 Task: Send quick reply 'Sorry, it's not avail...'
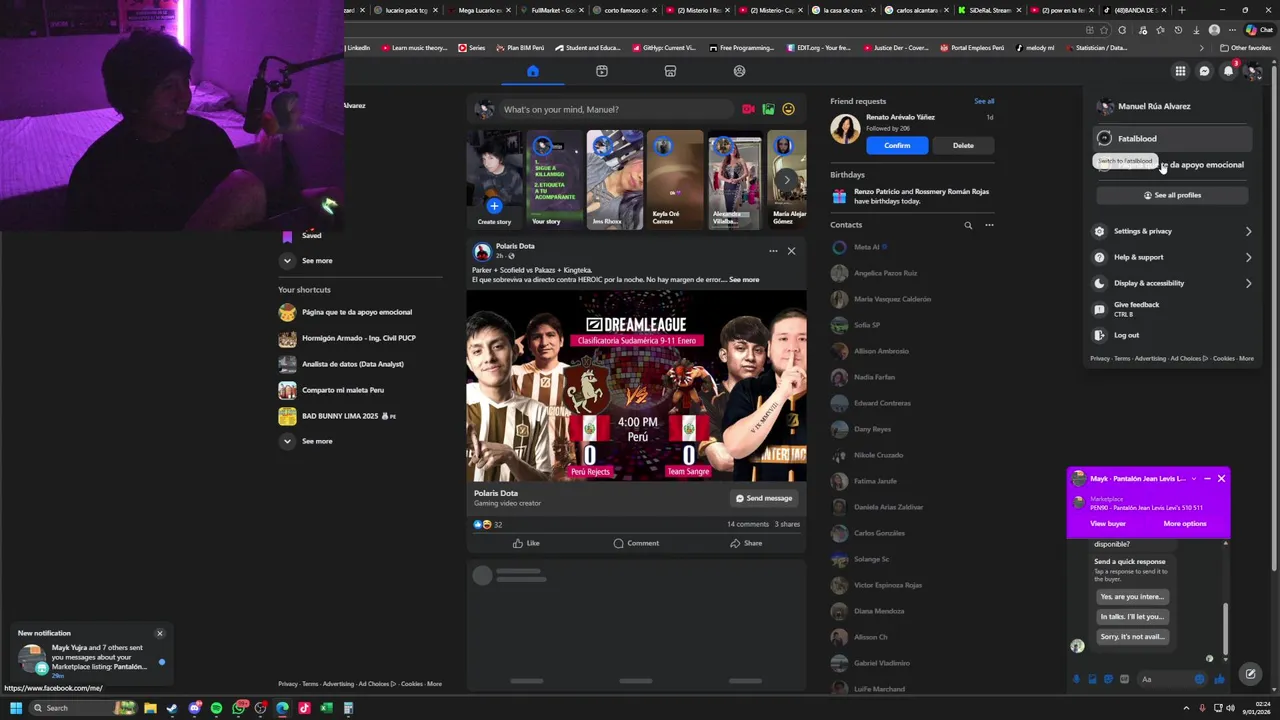click(1132, 637)
